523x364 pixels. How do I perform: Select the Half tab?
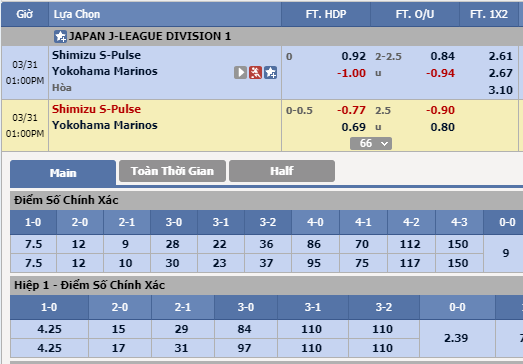coord(282,171)
